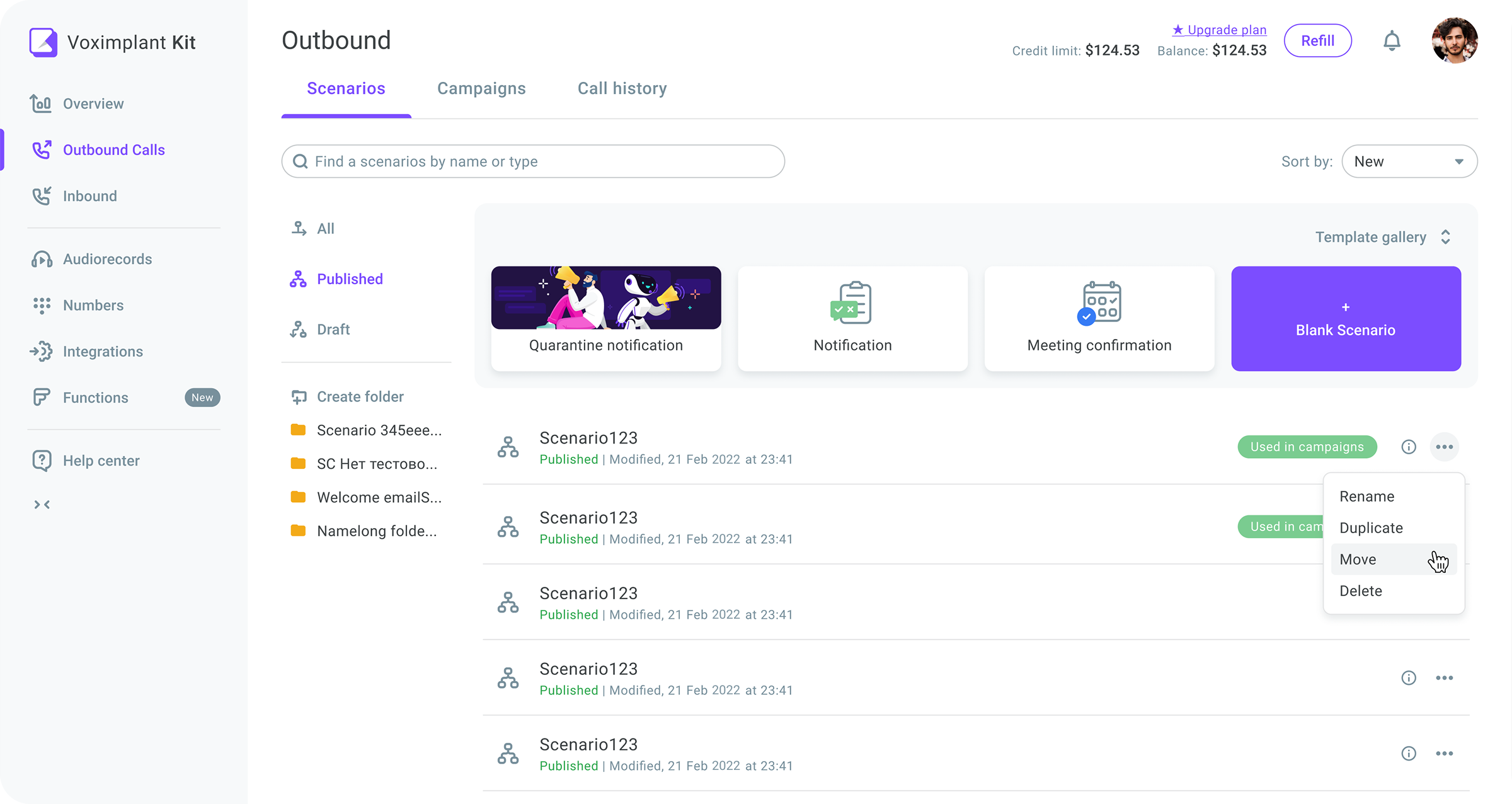Screen dimensions: 1512x804
Task: Click the Refill button
Action: coord(1318,41)
